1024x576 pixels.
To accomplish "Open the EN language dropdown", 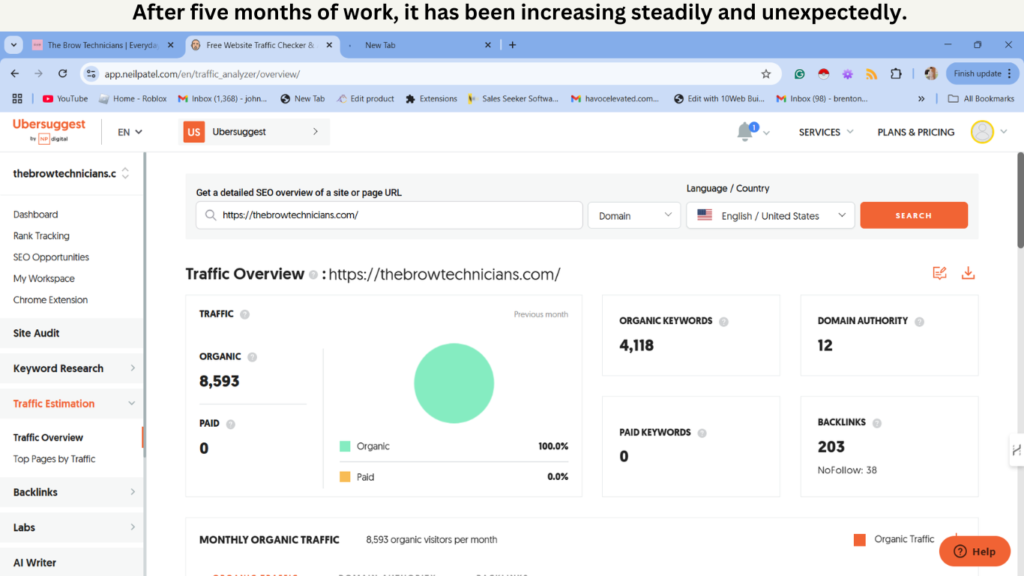I will [130, 132].
